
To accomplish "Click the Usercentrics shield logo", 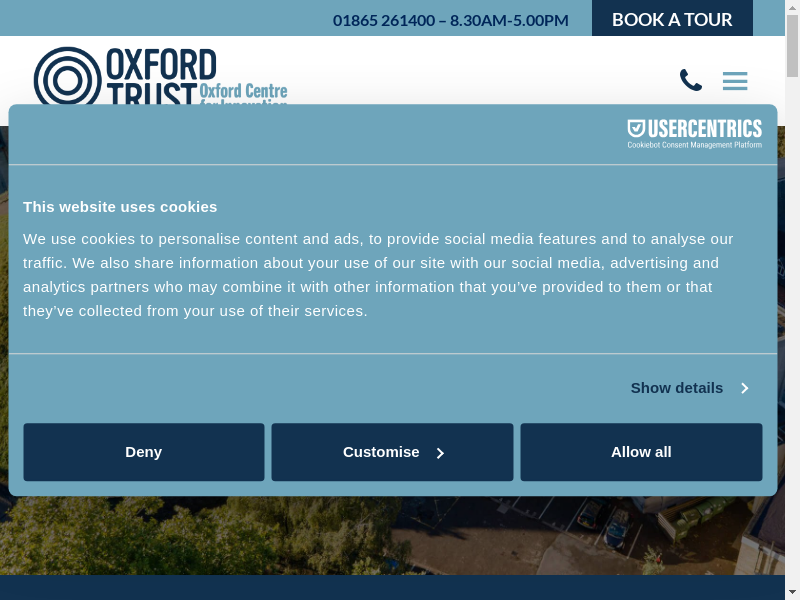I will [x=636, y=129].
